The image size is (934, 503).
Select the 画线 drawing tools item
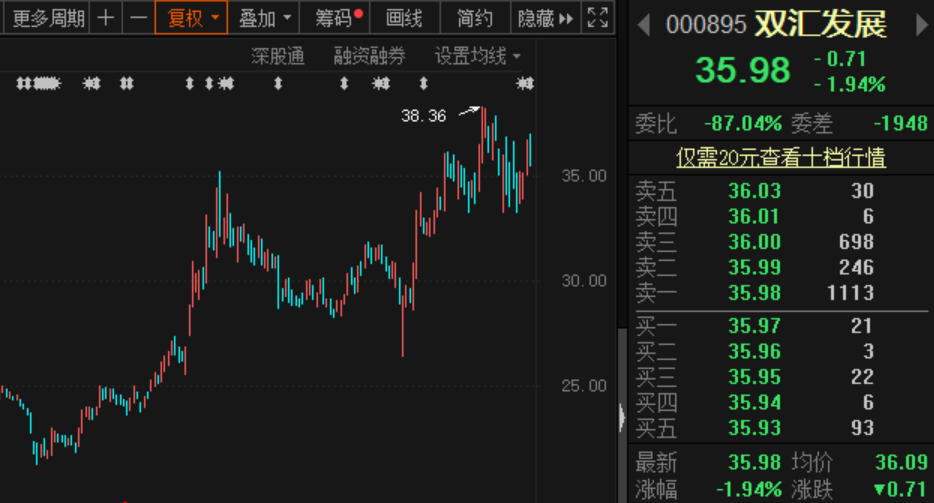(404, 17)
